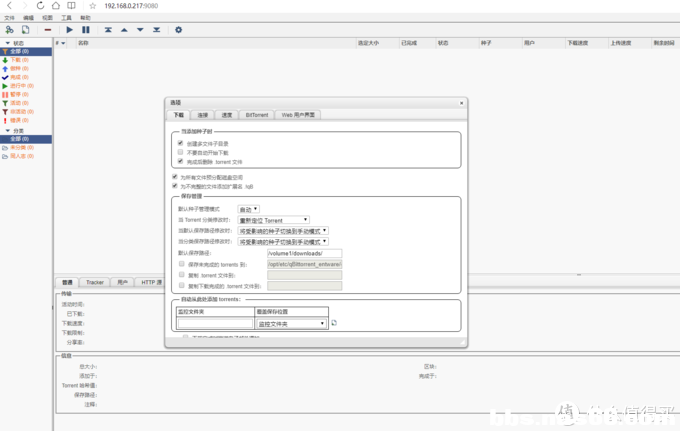
Task: Switch to the BitTorrent options tab
Action: point(257,115)
